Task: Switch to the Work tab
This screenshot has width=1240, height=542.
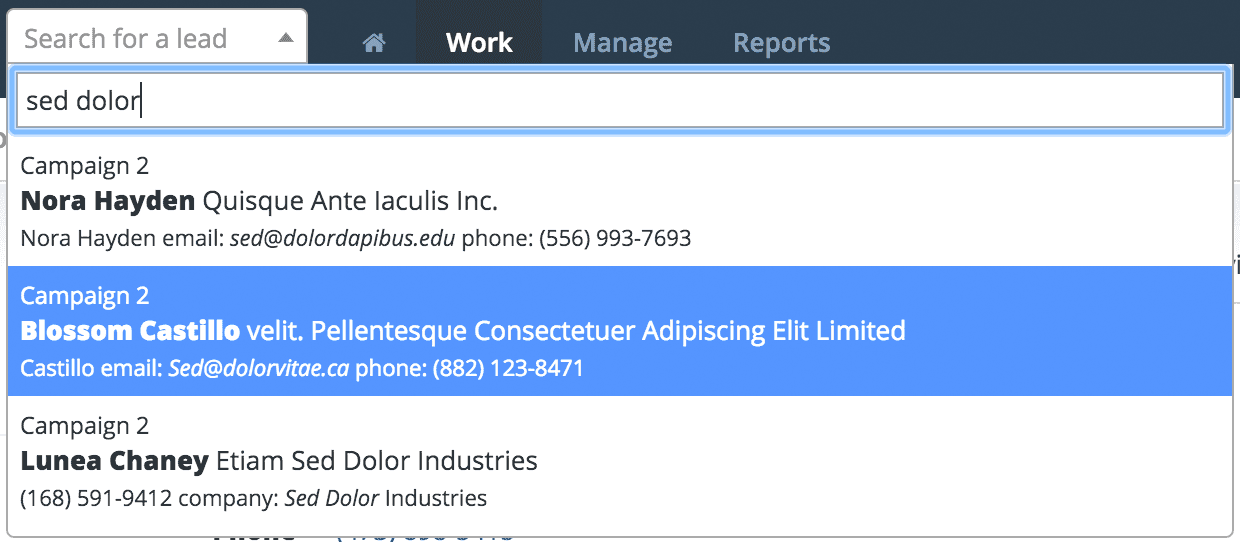Action: click(479, 43)
